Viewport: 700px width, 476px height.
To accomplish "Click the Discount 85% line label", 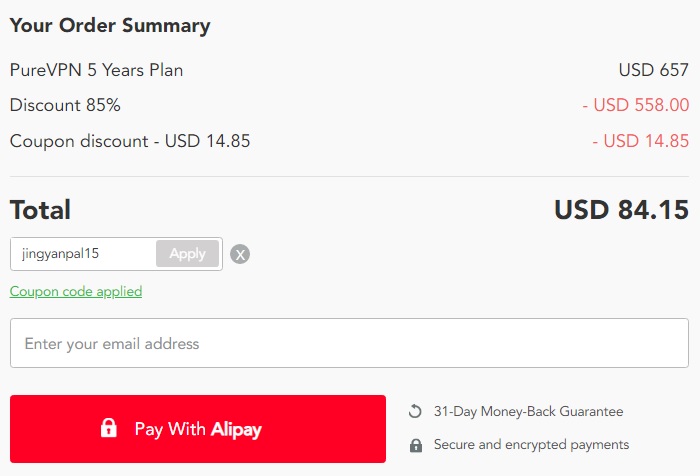I will (x=65, y=105).
